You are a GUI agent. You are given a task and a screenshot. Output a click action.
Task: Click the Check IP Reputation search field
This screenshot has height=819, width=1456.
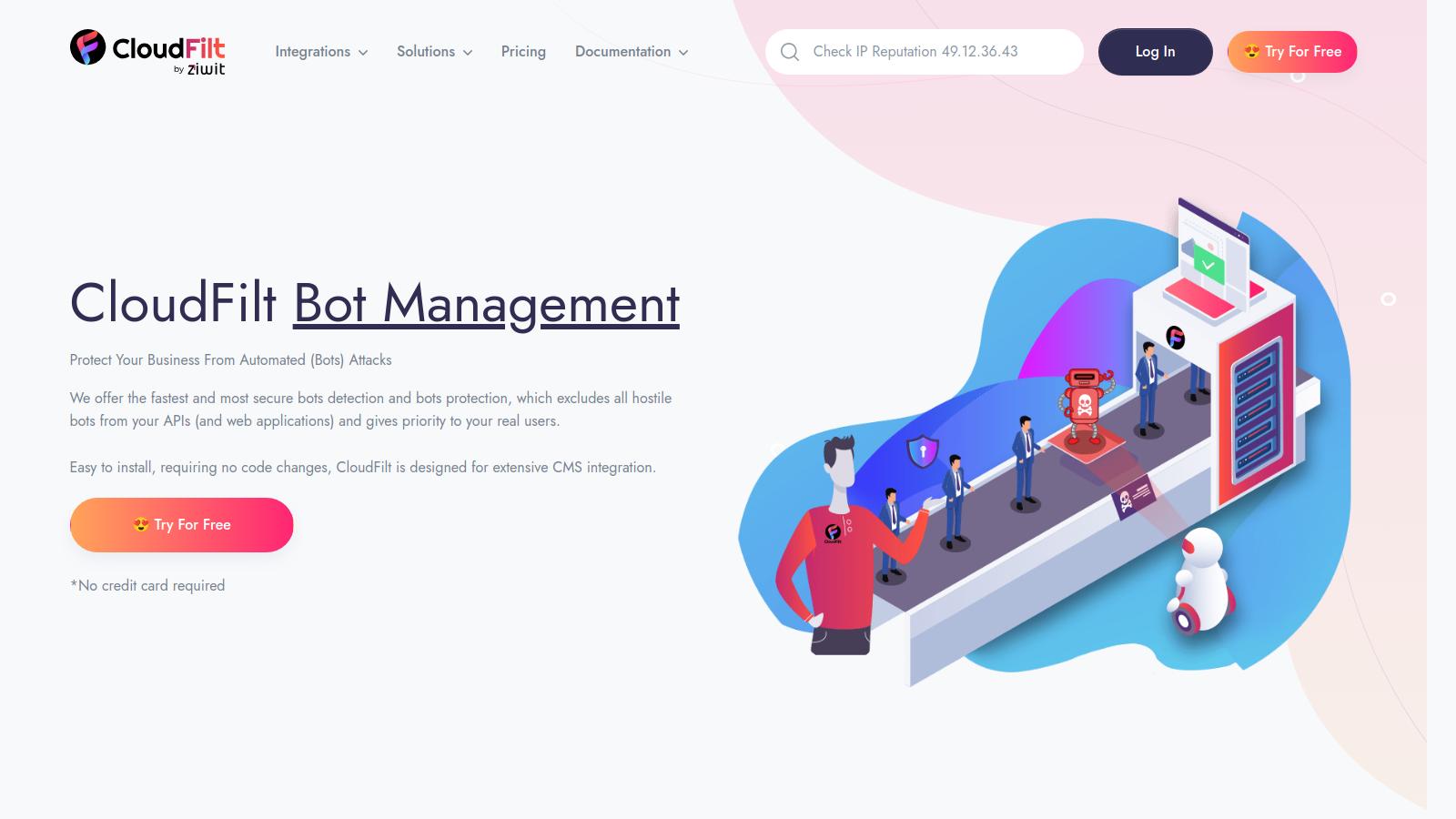925,52
